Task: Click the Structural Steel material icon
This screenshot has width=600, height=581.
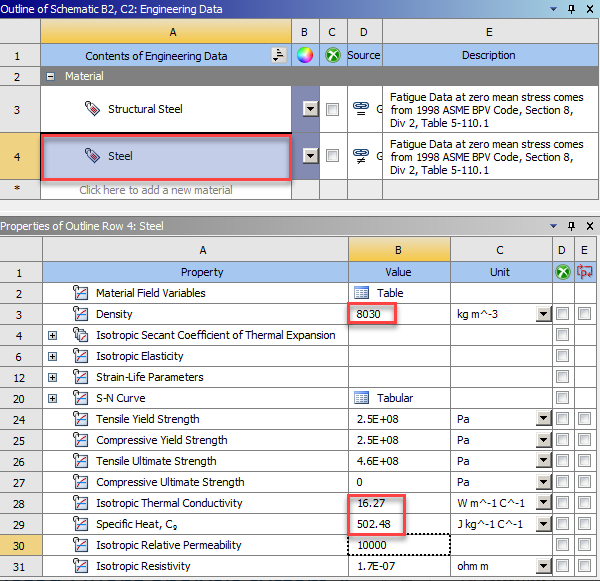Action: 94,109
